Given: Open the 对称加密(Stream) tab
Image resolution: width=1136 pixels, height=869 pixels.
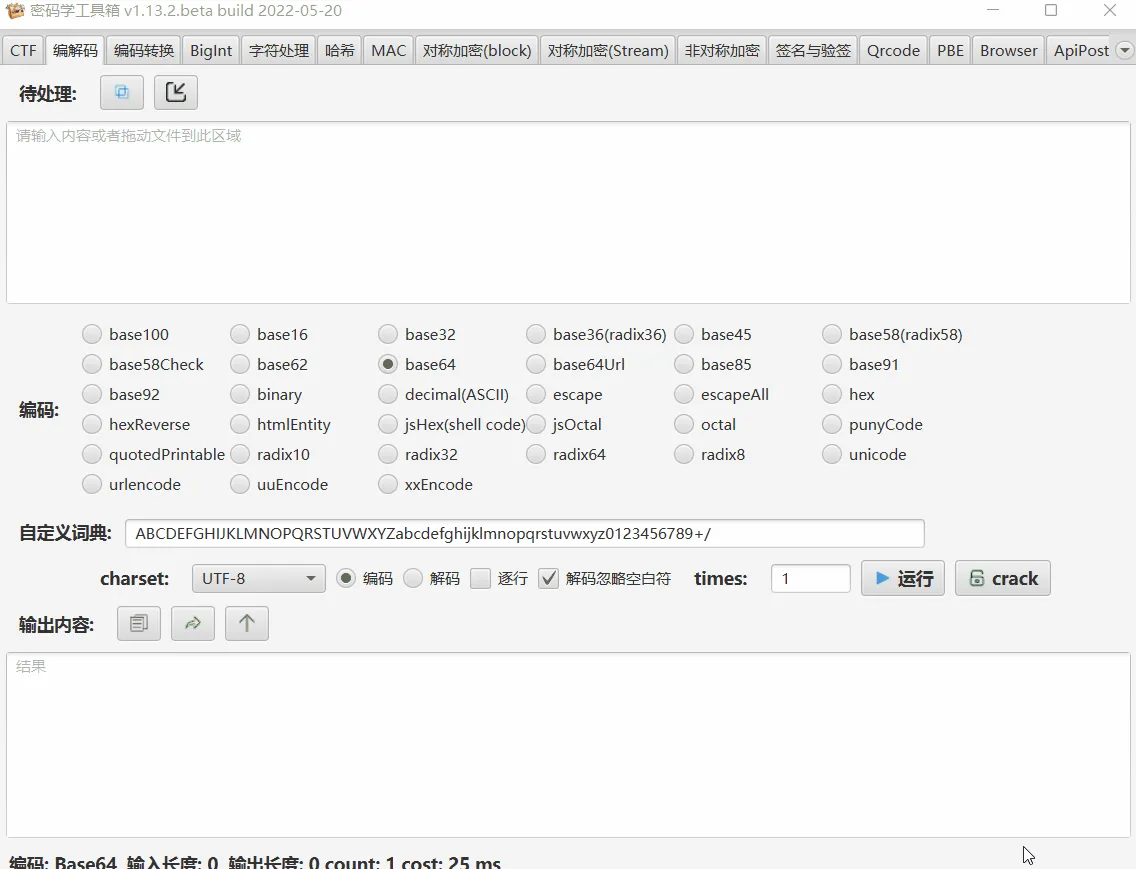Looking at the screenshot, I should 608,51.
